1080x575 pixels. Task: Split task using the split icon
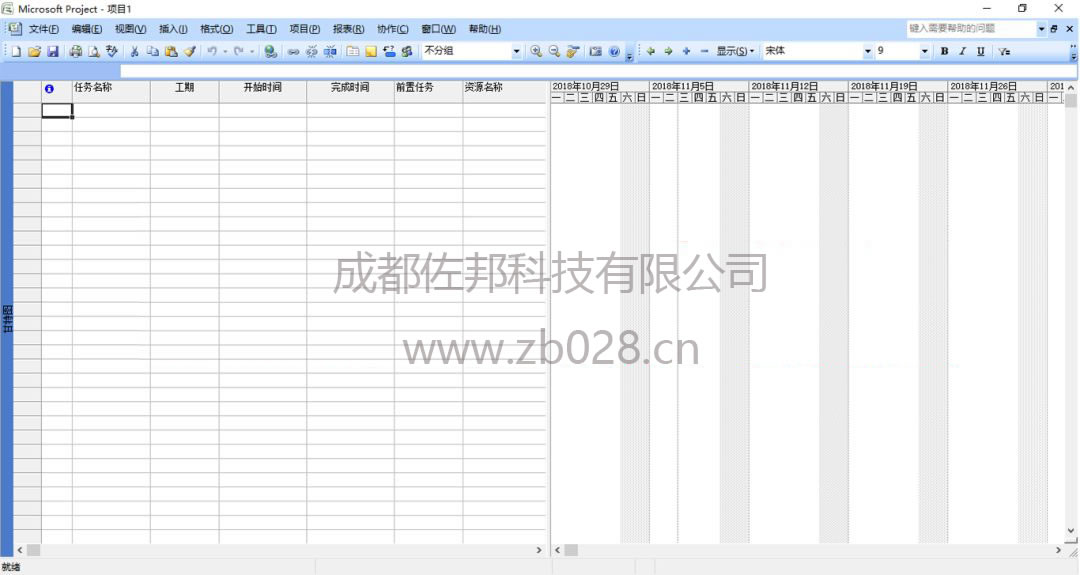tap(330, 52)
